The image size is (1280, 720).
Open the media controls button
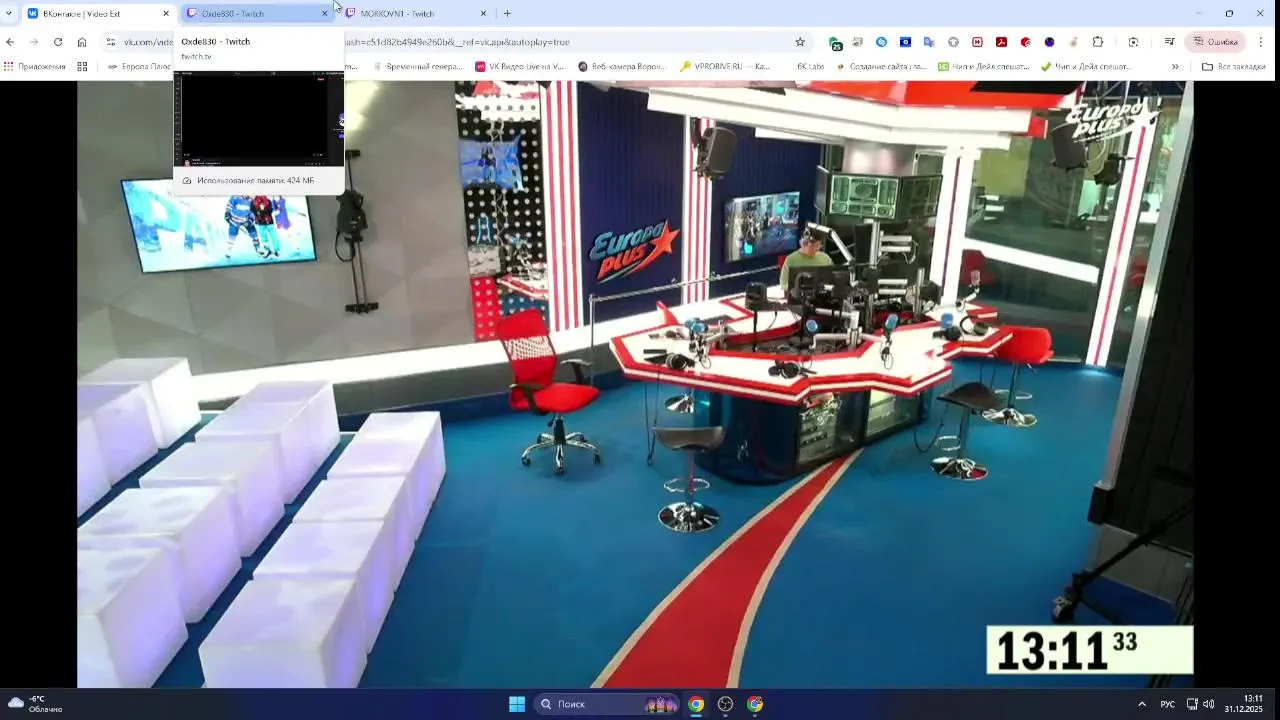1169,42
